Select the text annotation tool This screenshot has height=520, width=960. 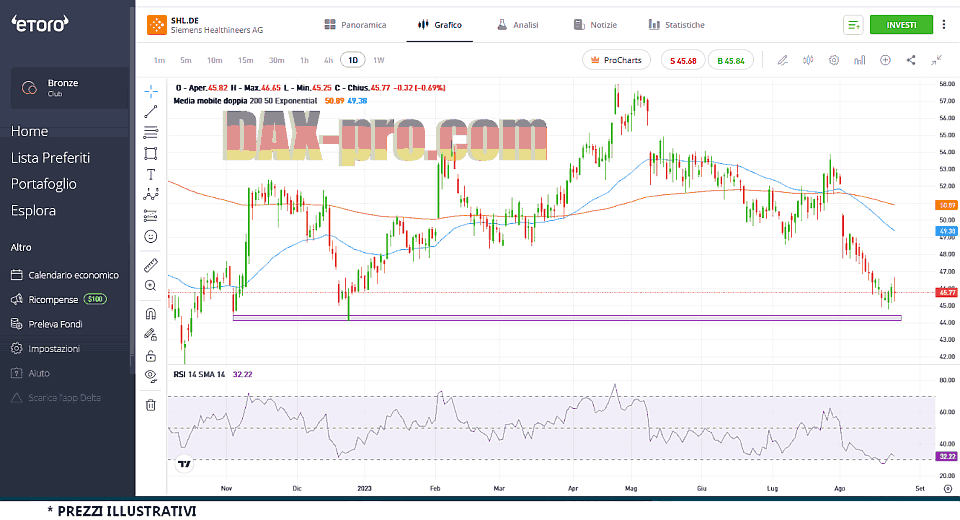[x=151, y=175]
